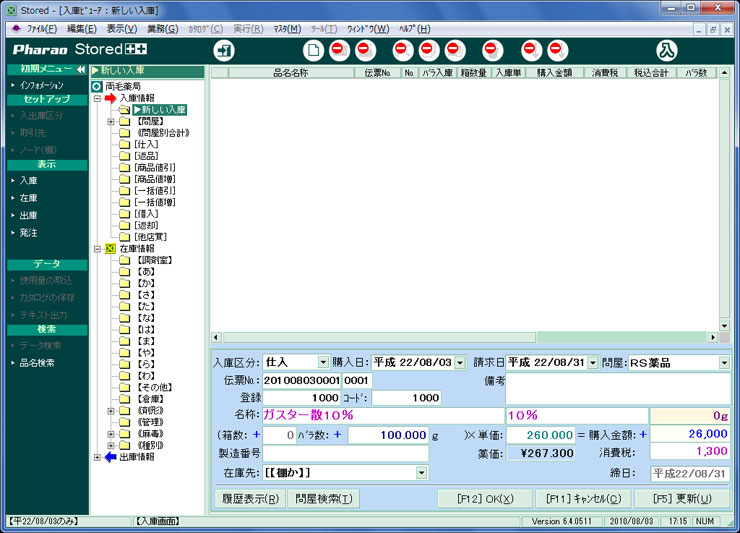Confirm with the [F12] OK(X) button
This screenshot has height=533, width=740.
485,499
